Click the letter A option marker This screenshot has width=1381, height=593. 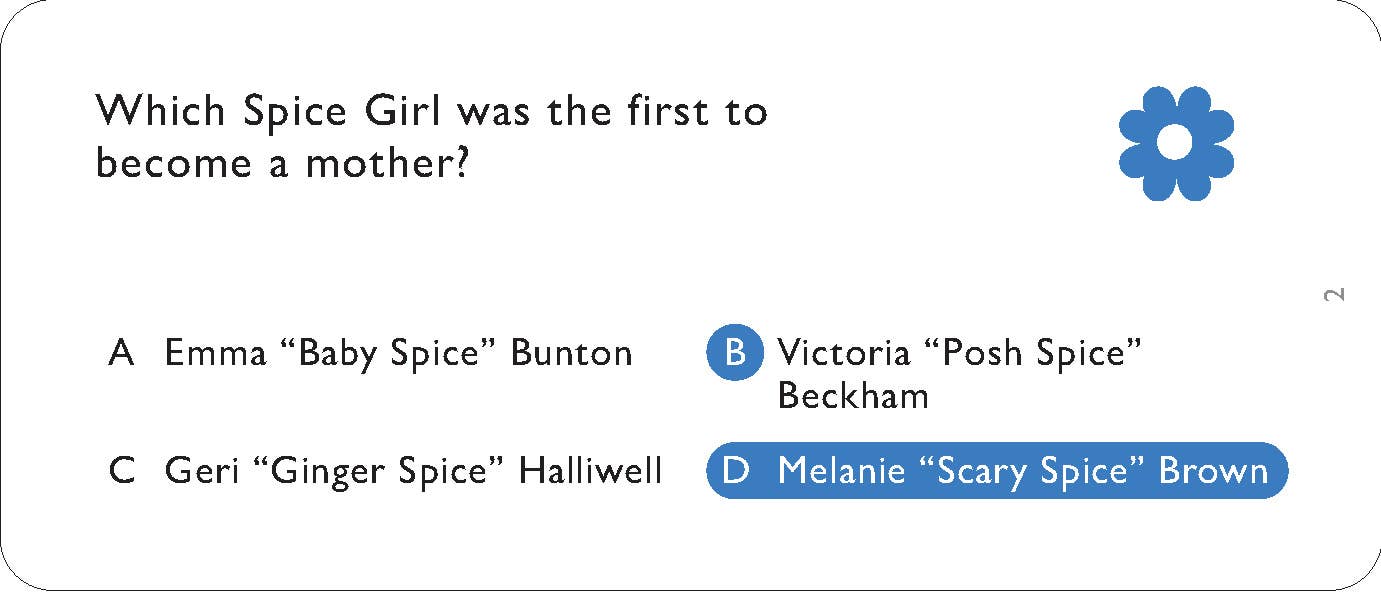(x=121, y=353)
